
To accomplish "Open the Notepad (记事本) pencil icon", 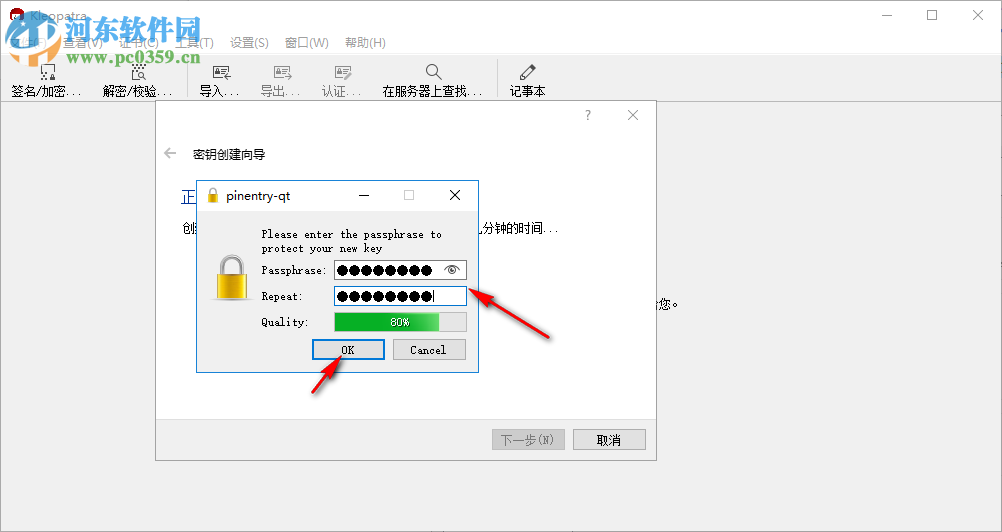I will pyautogui.click(x=527, y=72).
